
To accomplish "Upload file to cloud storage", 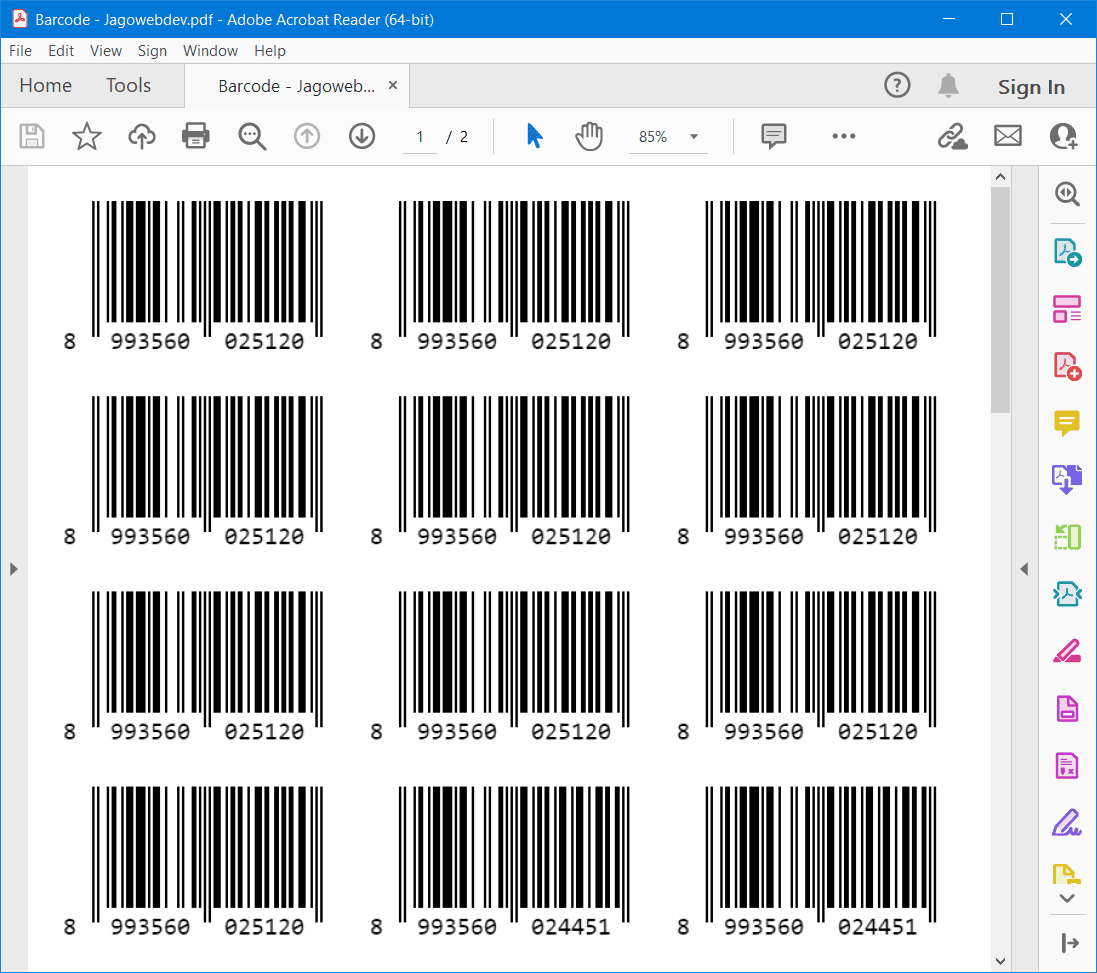I will tap(141, 136).
